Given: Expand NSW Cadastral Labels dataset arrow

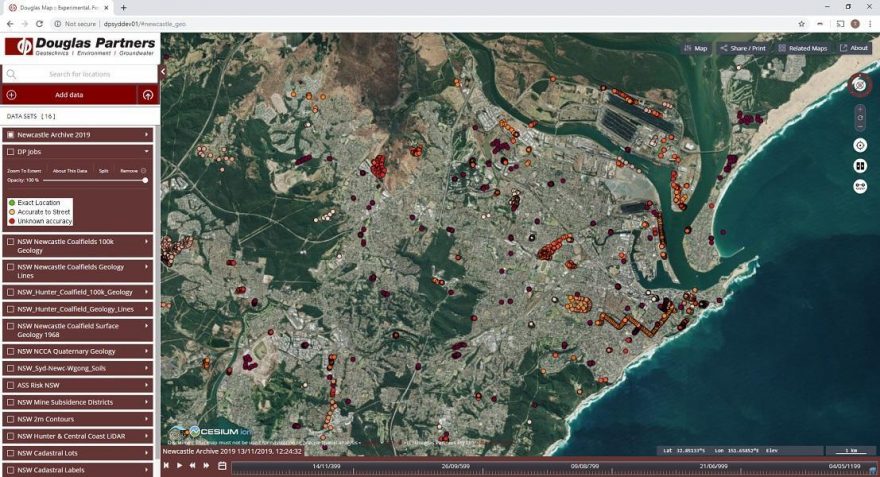Looking at the screenshot, I should [x=146, y=470].
